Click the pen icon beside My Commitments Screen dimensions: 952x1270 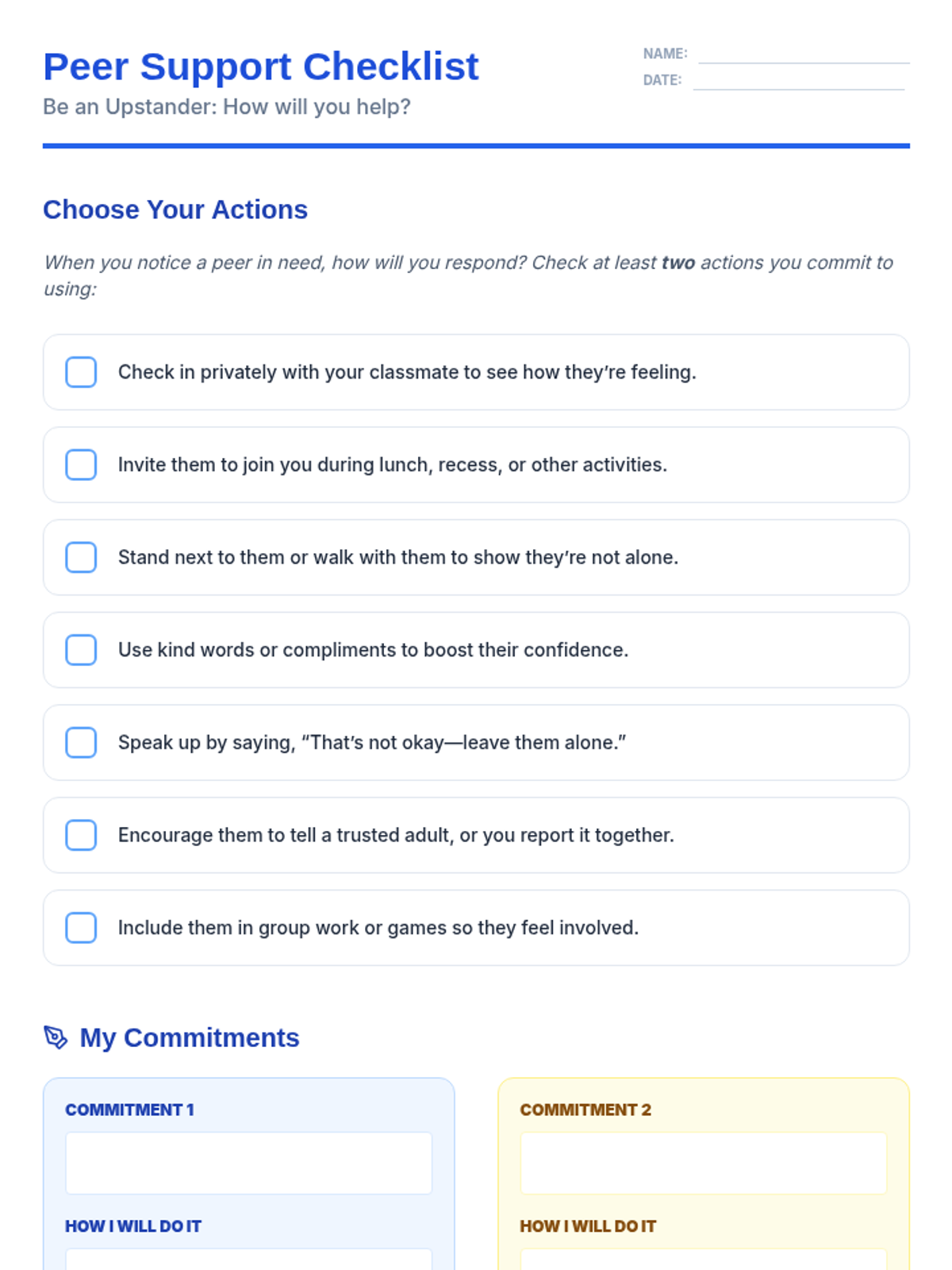click(56, 1037)
